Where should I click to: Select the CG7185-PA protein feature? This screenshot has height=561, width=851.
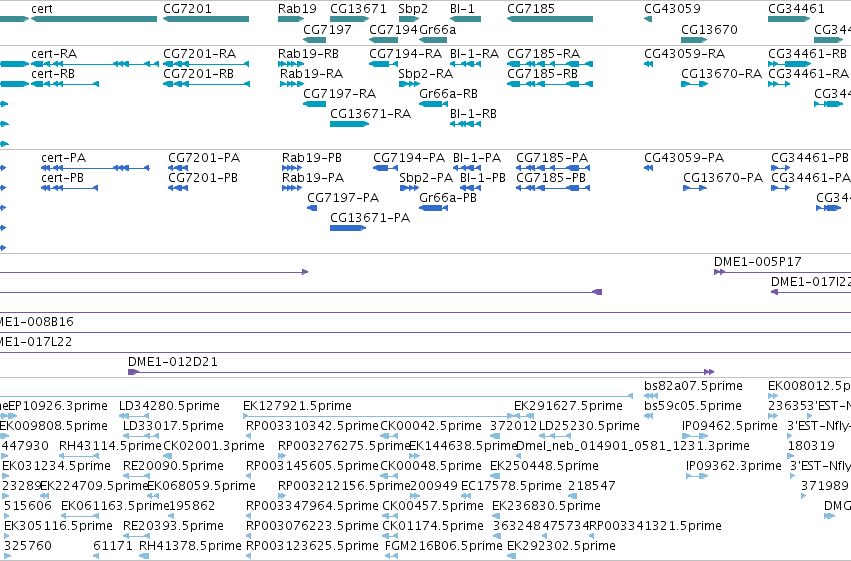(x=553, y=168)
